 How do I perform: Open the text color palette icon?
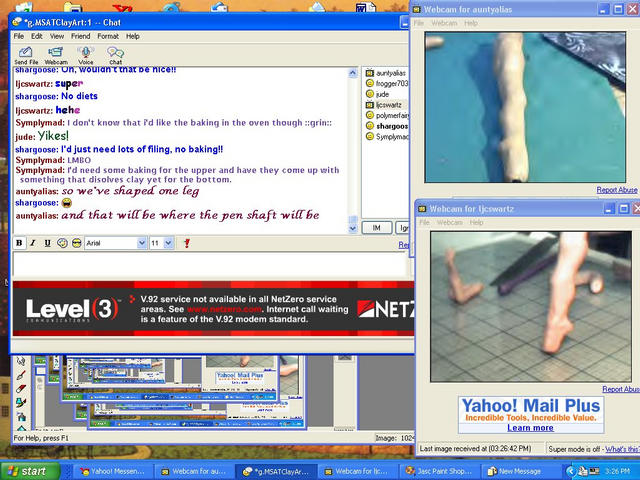62,243
